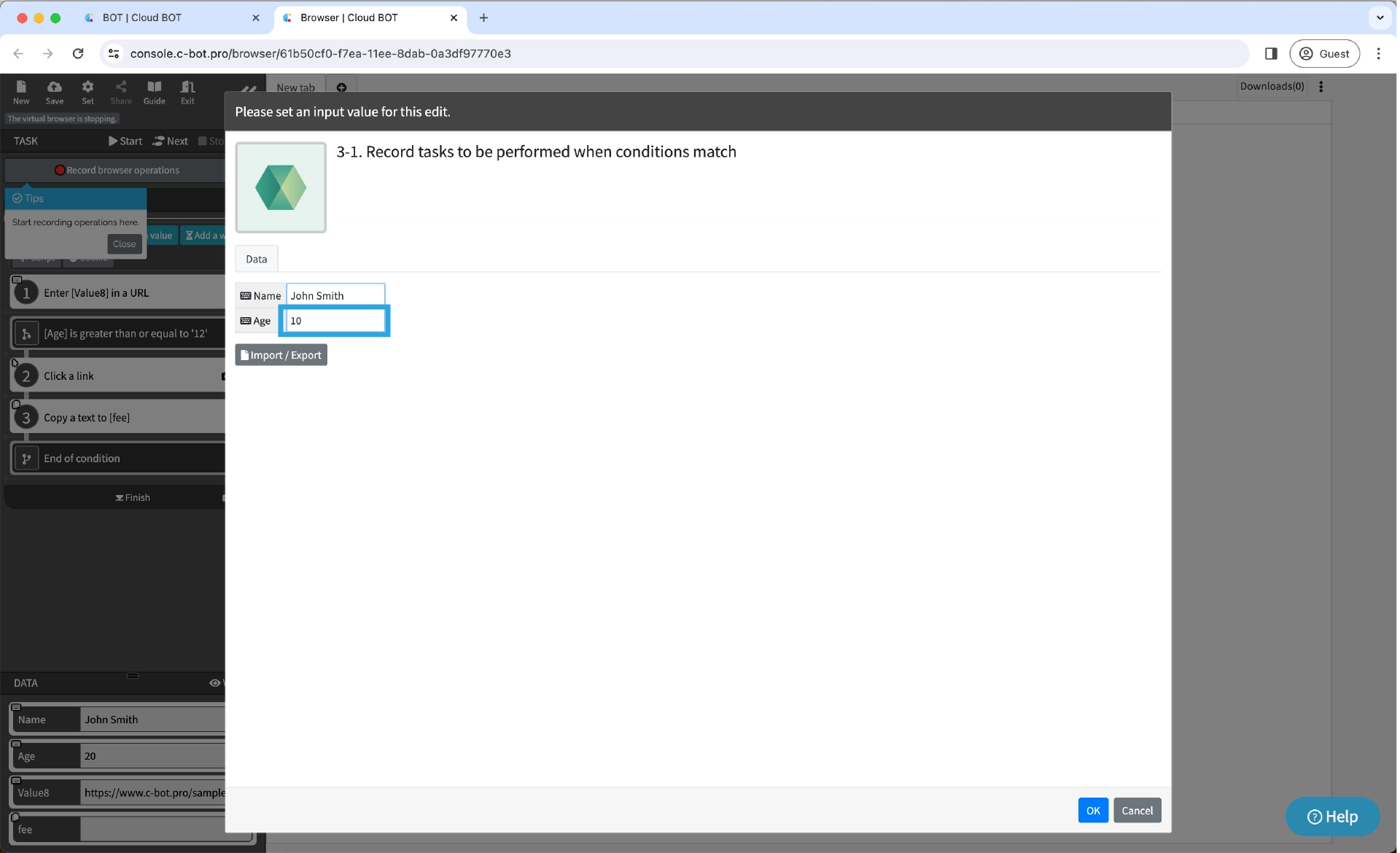Add a new virtual browser tab
The image size is (1400, 853).
pyautogui.click(x=341, y=87)
